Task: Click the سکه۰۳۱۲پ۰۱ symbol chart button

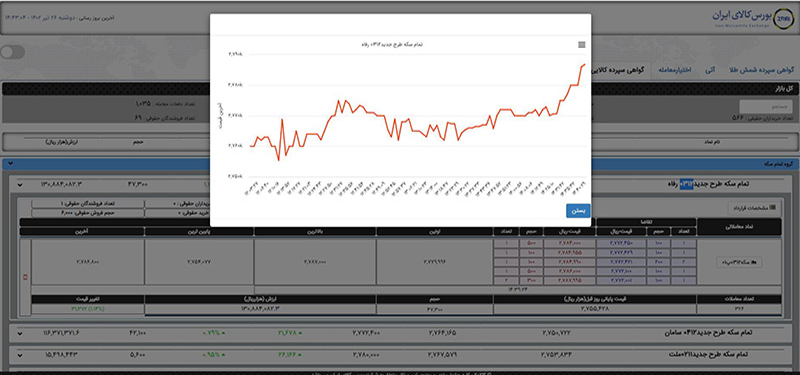Action: 739,262
